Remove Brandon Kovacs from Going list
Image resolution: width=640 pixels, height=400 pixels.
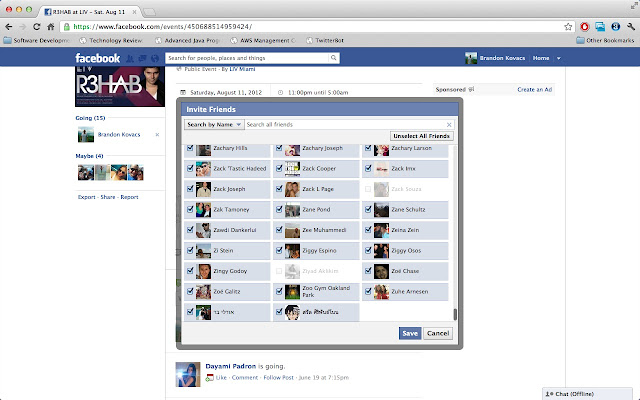point(157,134)
